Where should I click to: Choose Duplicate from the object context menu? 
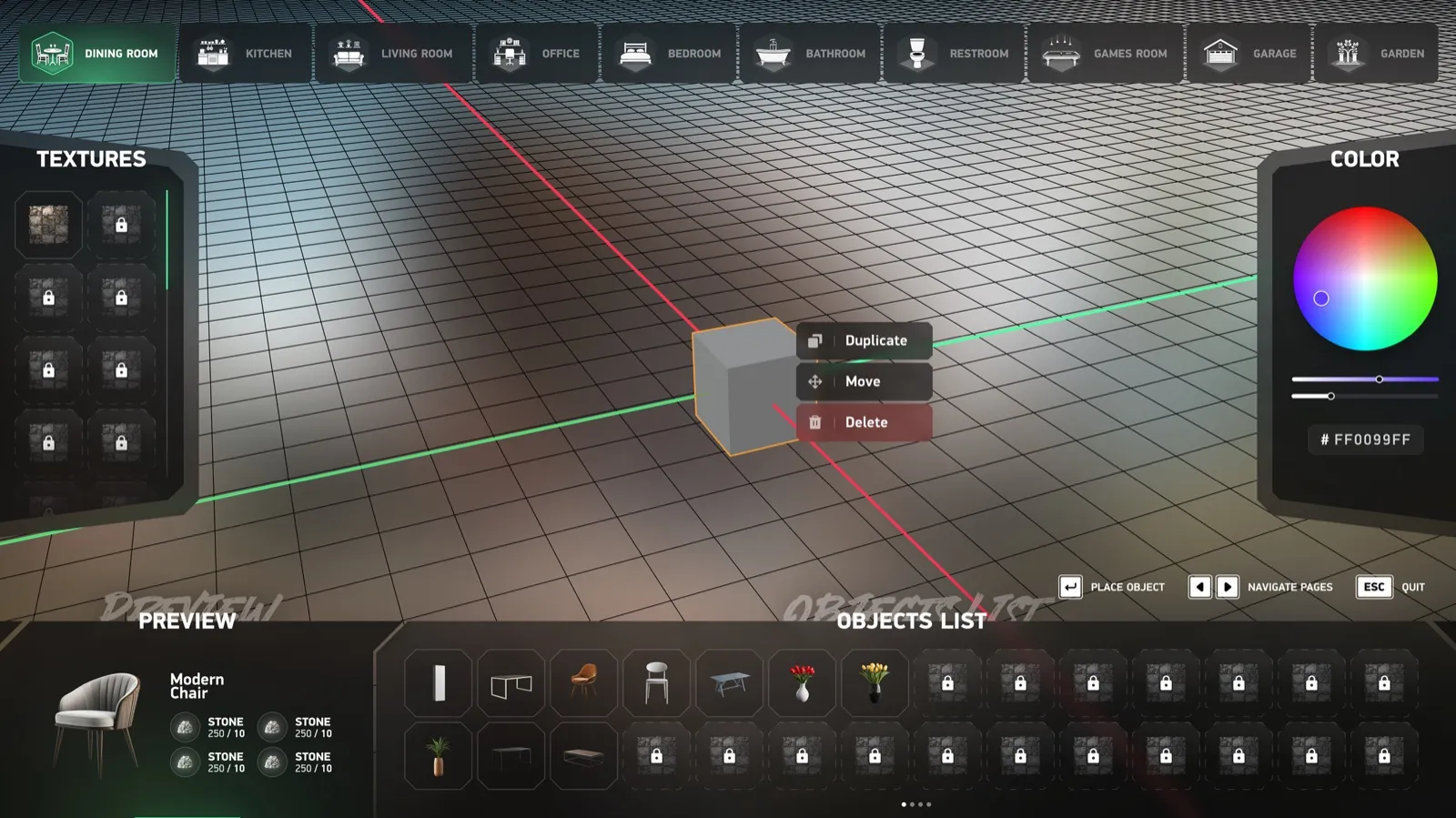864,340
